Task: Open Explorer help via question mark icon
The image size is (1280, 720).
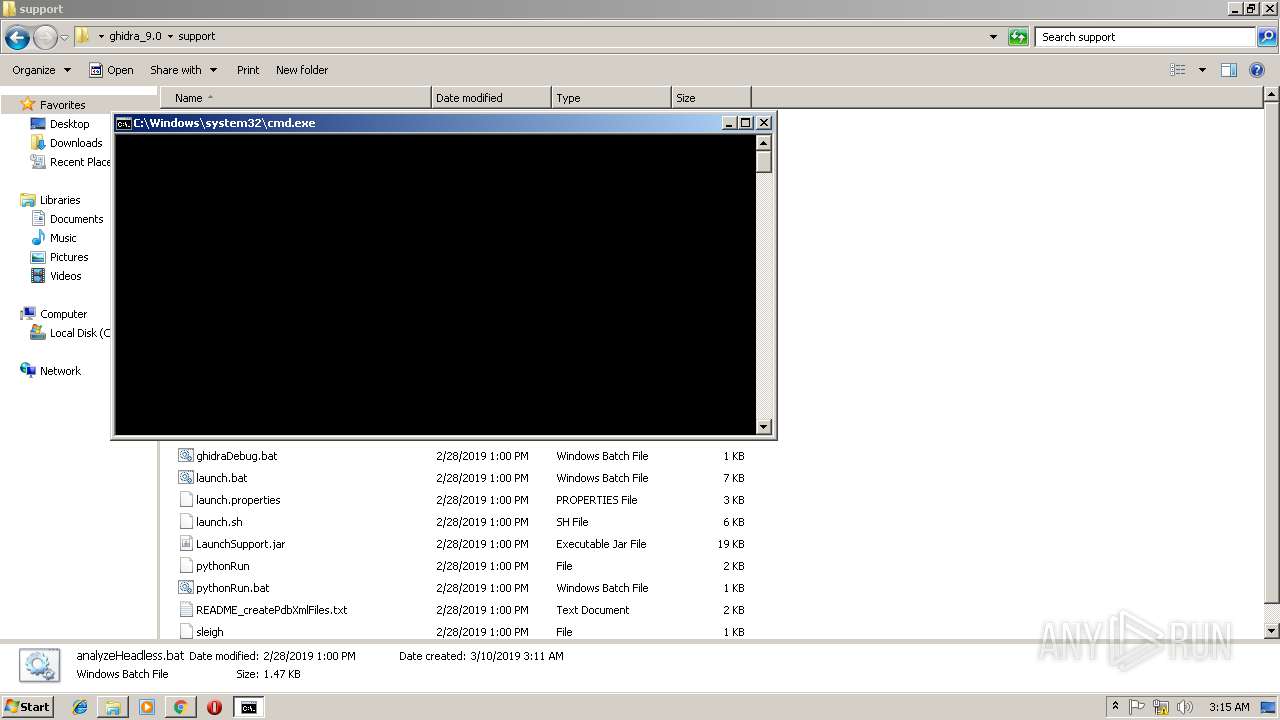Action: [x=1257, y=70]
